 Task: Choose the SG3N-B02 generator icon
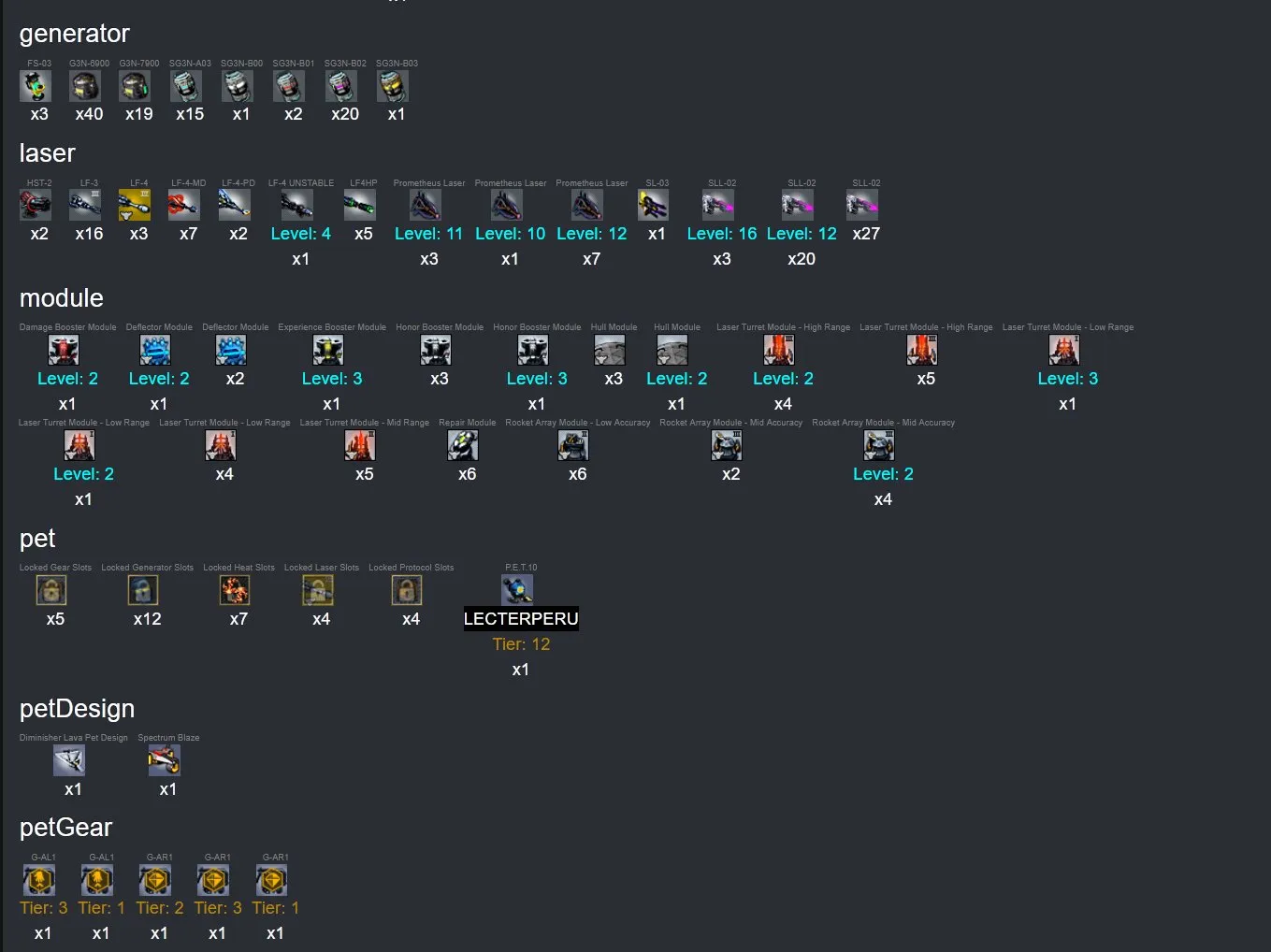341,86
